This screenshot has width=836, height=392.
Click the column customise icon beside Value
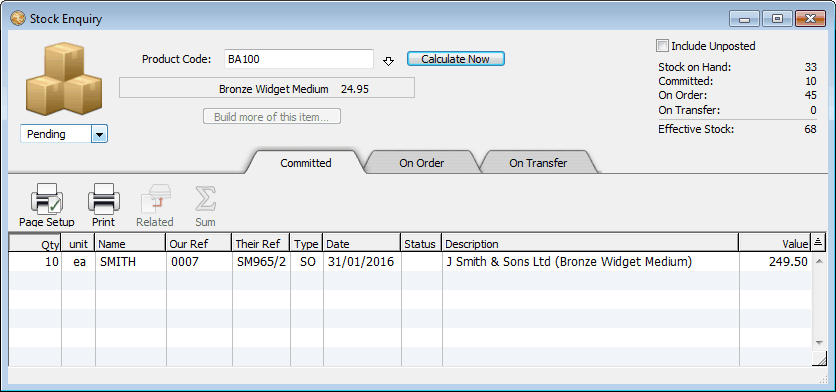[x=818, y=243]
